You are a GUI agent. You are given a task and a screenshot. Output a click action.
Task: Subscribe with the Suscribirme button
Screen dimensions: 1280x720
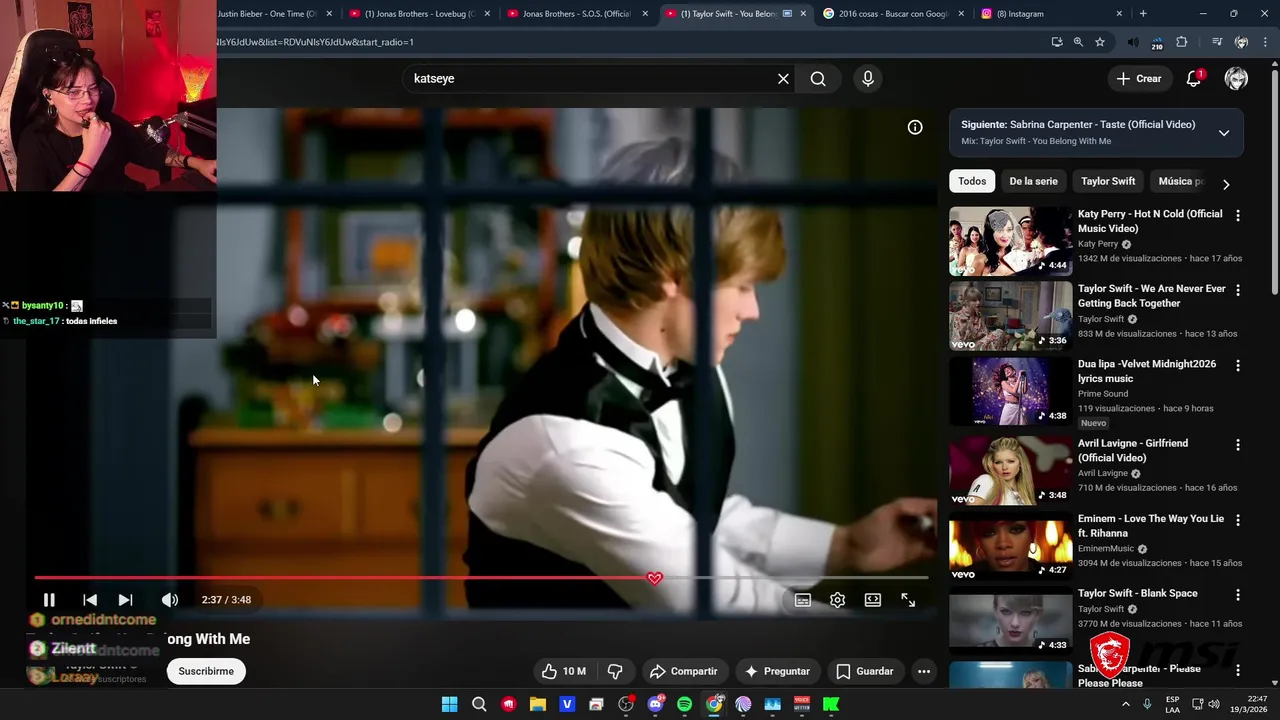pos(206,671)
